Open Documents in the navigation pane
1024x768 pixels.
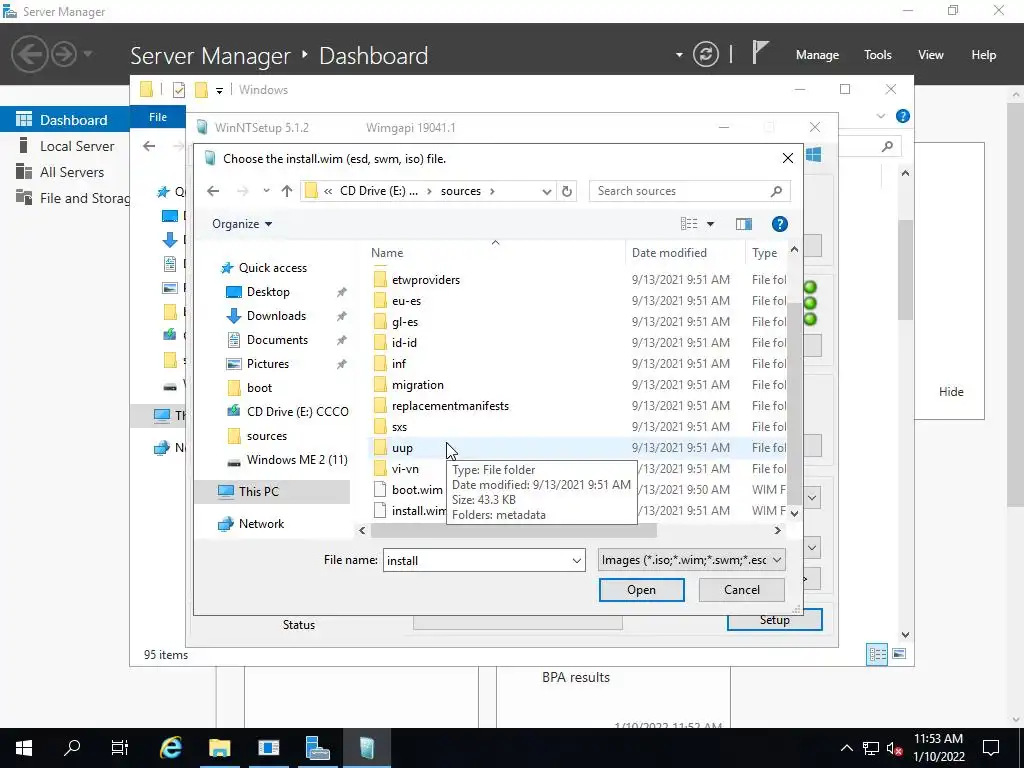277,340
